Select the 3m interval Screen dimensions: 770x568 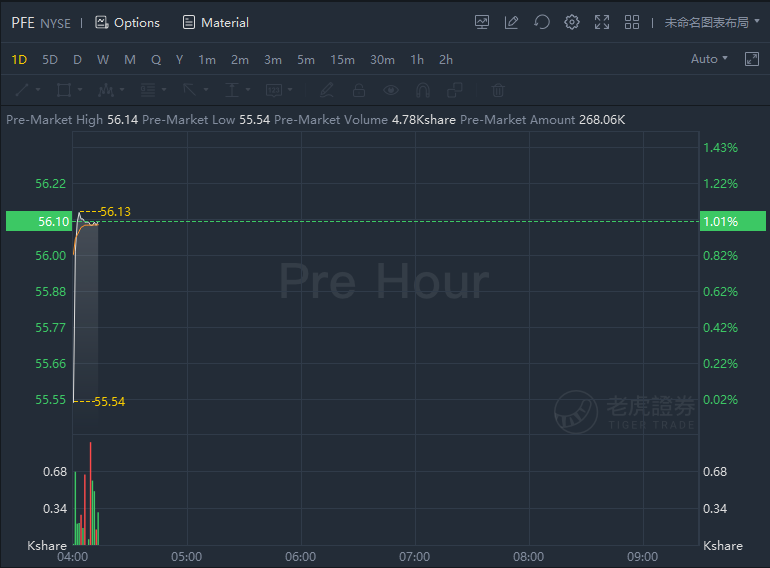pyautogui.click(x=273, y=60)
